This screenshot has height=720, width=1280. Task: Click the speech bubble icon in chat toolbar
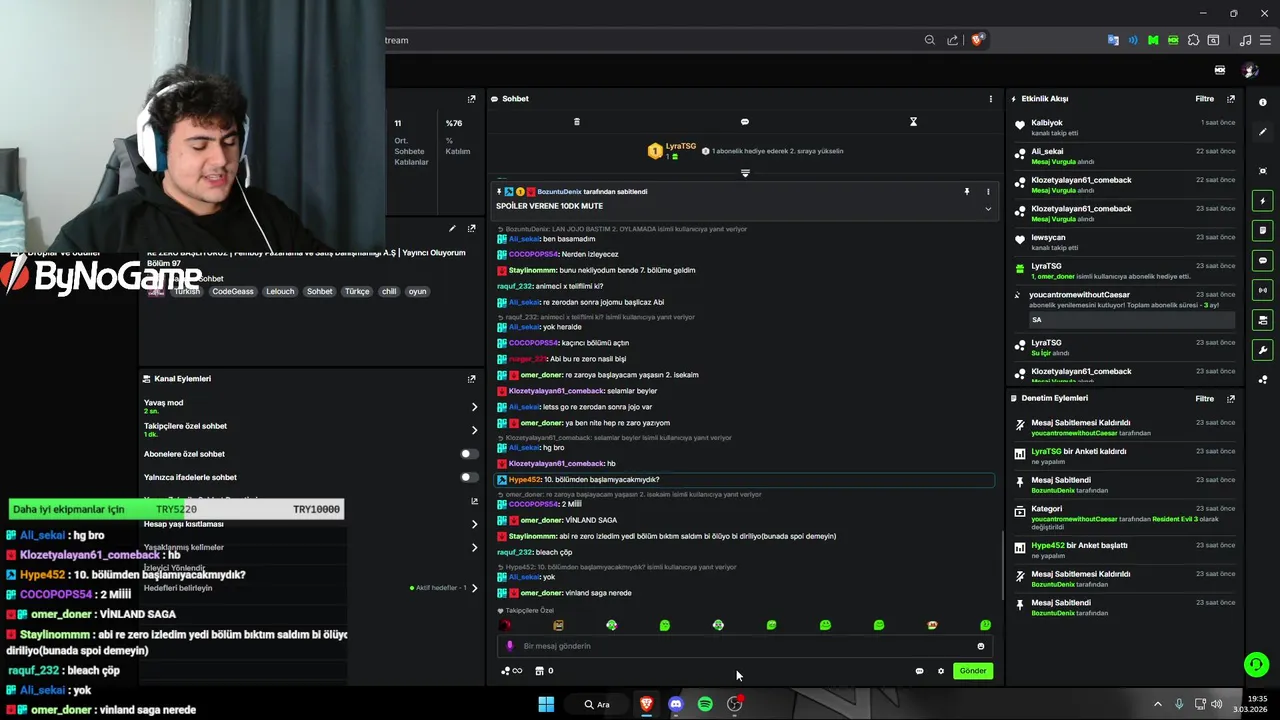[744, 122]
